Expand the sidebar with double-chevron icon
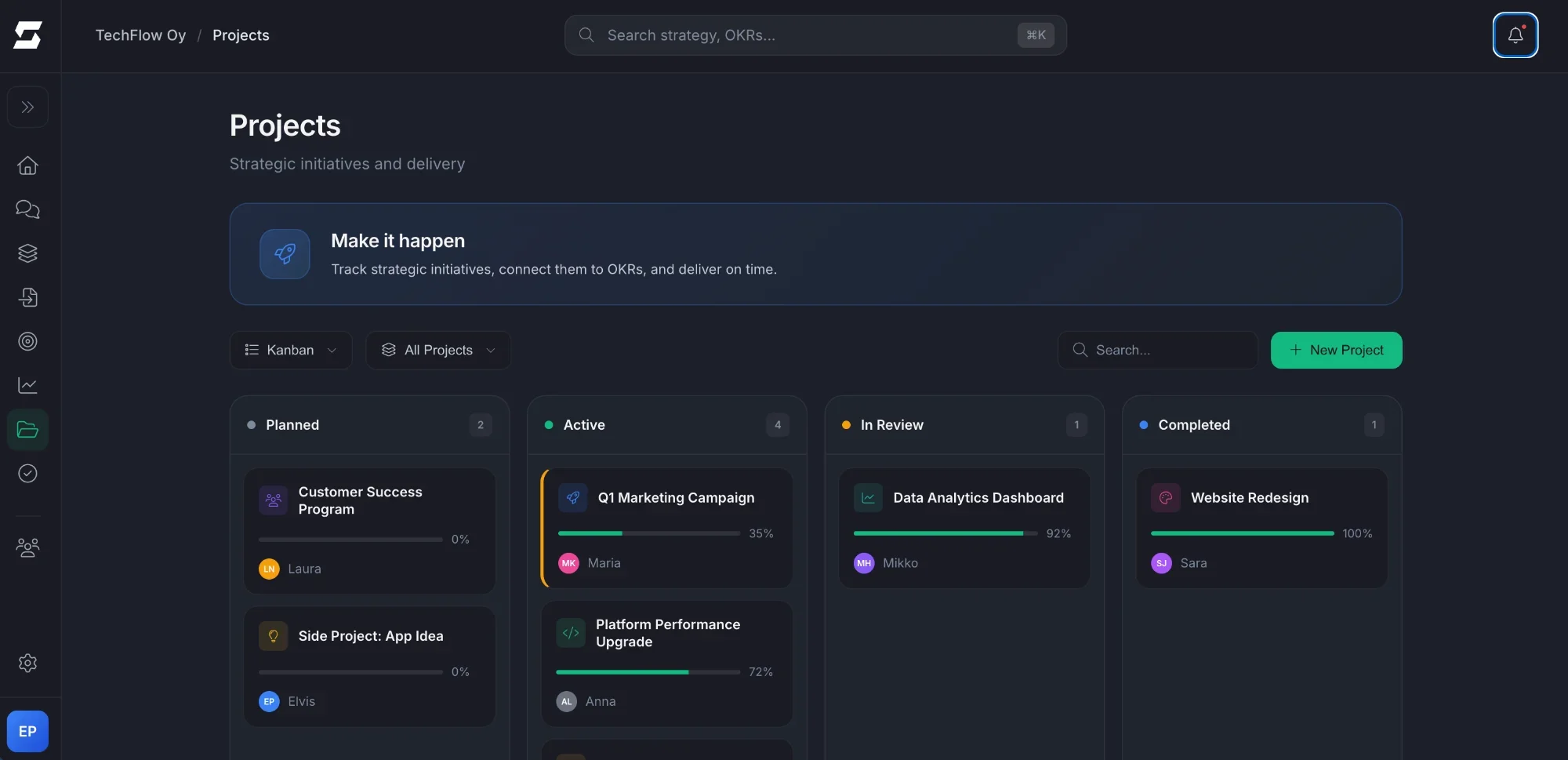 coord(27,107)
